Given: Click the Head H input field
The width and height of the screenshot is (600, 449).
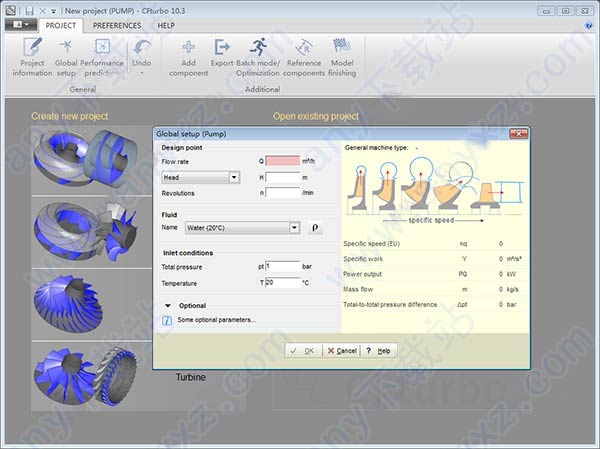Looking at the screenshot, I should tap(282, 177).
